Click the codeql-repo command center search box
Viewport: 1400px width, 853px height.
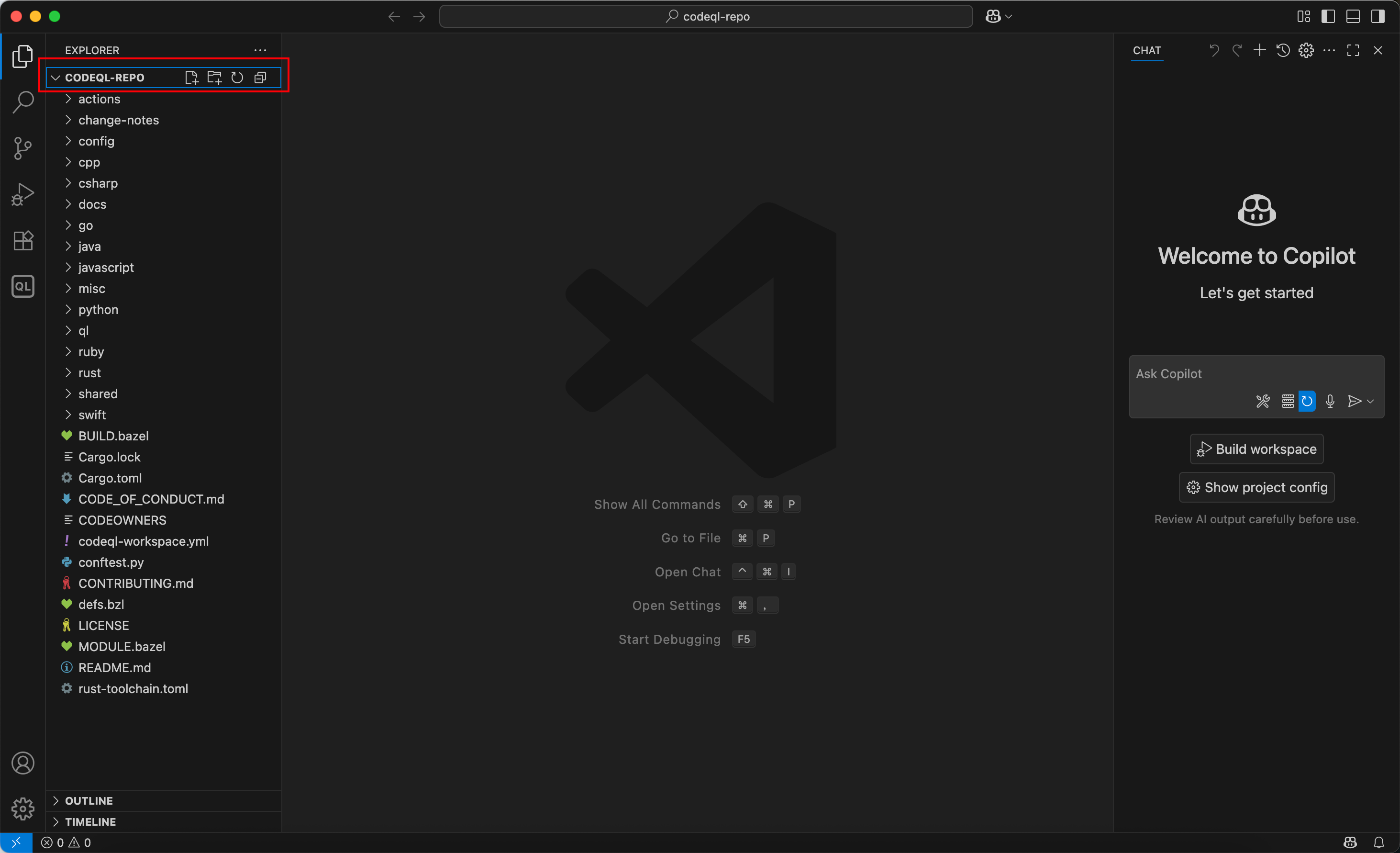pyautogui.click(x=706, y=16)
